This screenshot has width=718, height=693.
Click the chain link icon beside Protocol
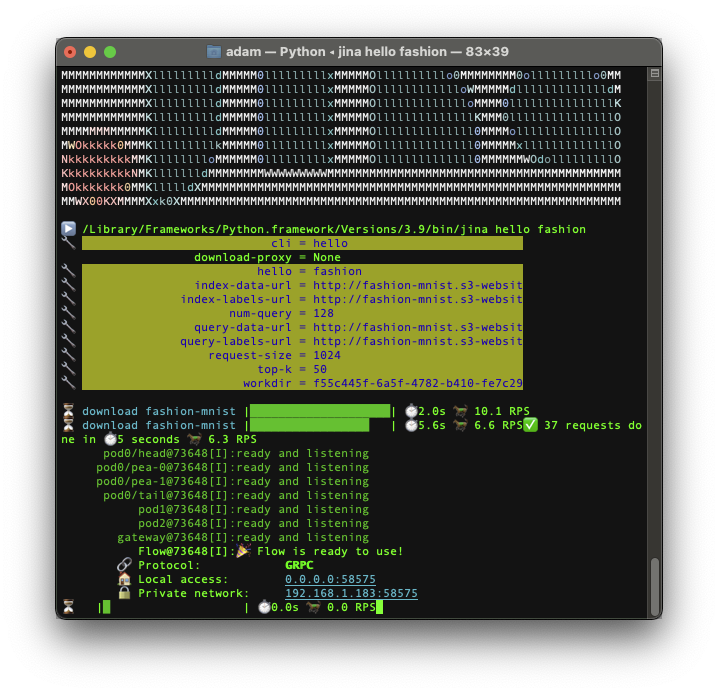pyautogui.click(x=124, y=565)
